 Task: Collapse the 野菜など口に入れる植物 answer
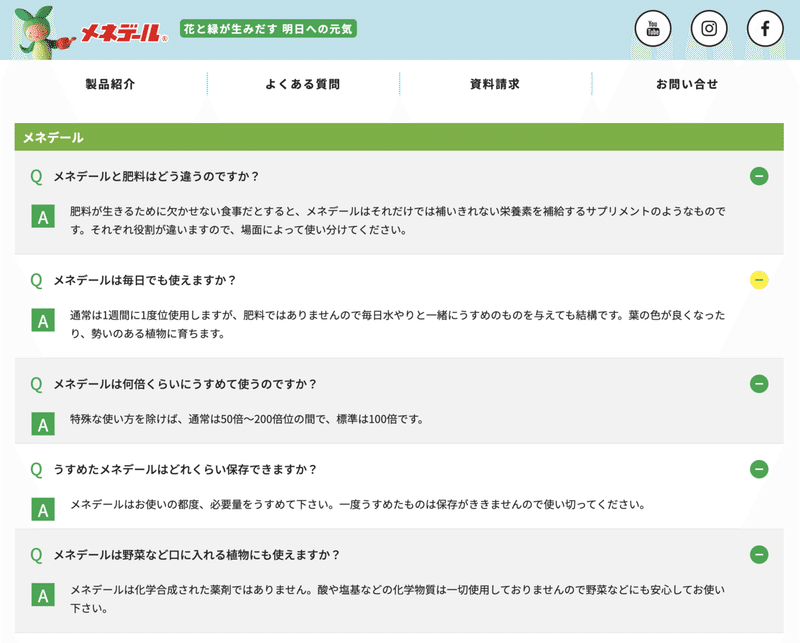coord(759,554)
